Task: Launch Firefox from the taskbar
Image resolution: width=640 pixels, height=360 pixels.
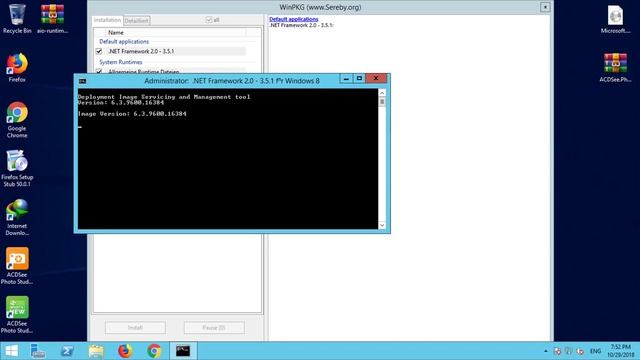Action: point(125,351)
